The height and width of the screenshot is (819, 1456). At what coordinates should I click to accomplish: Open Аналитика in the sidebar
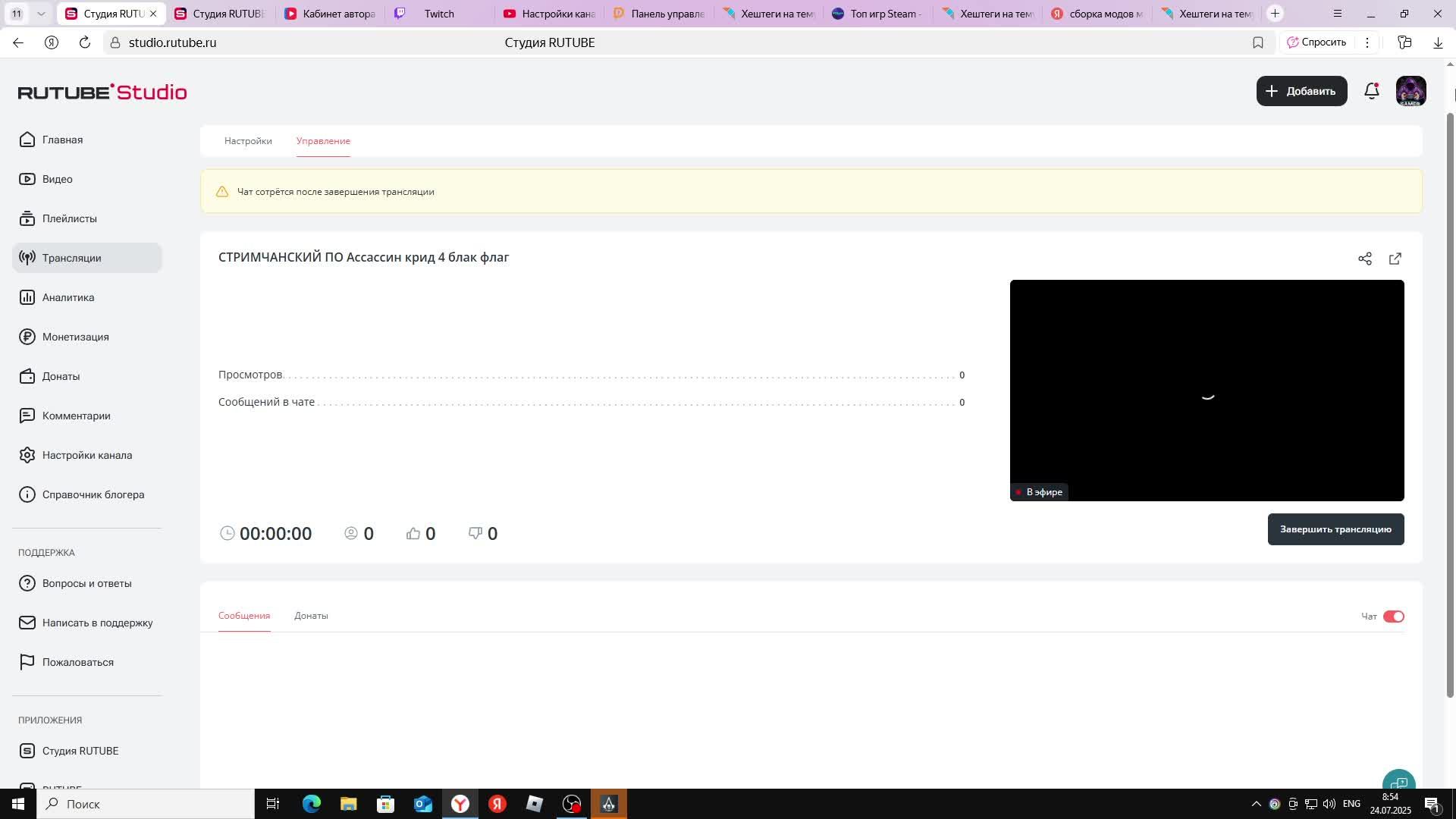pyautogui.click(x=68, y=297)
